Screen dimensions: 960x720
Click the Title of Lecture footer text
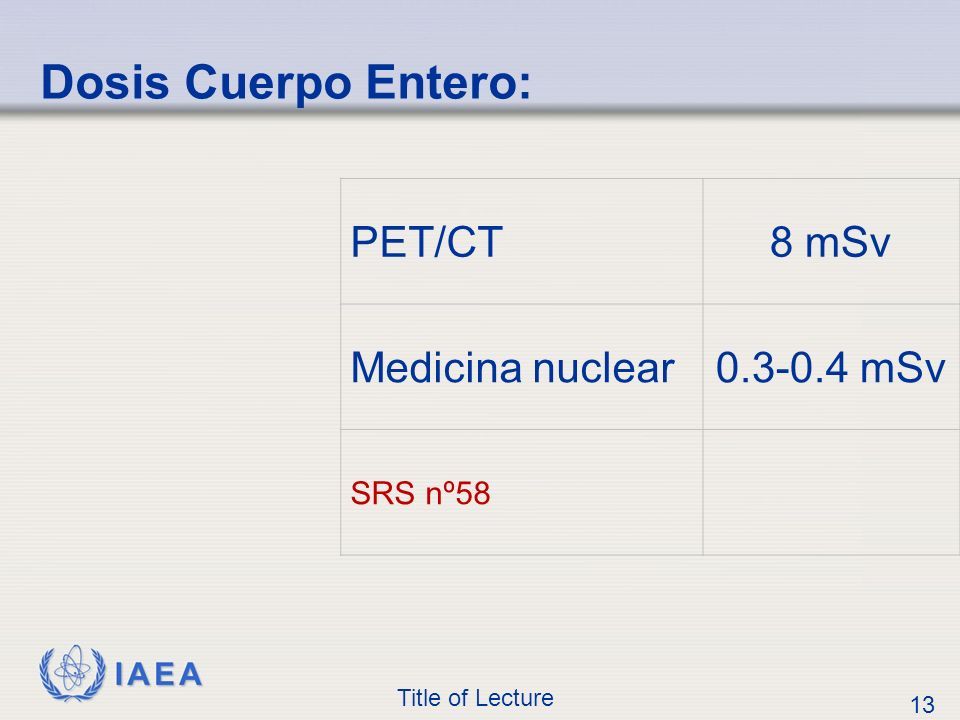pyautogui.click(x=475, y=697)
